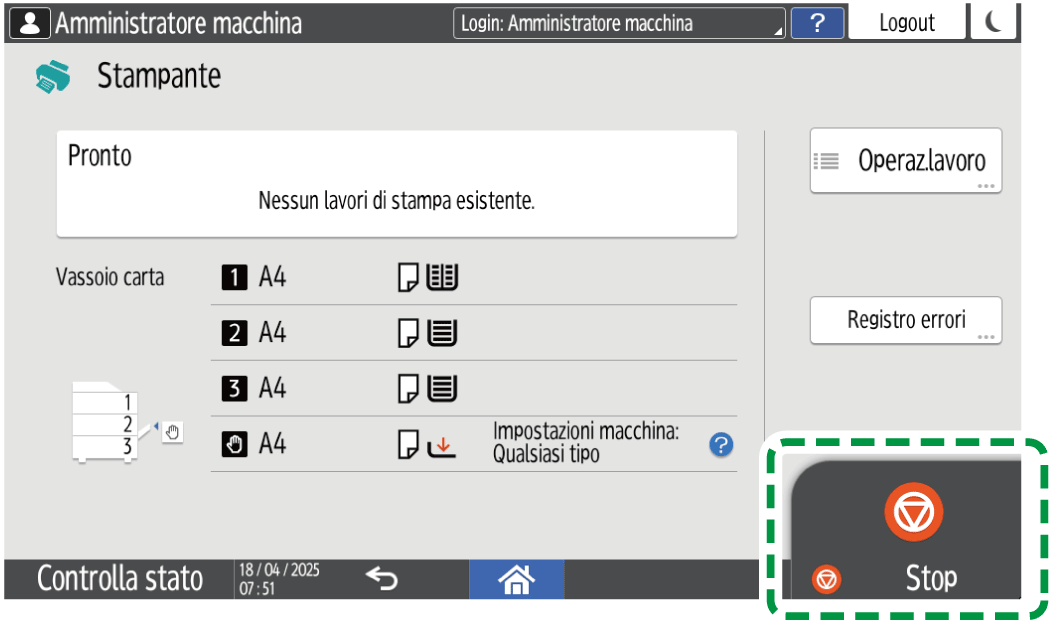This screenshot has width=1062, height=632.
Task: Click the small orange stop icon
Action: click(x=826, y=580)
